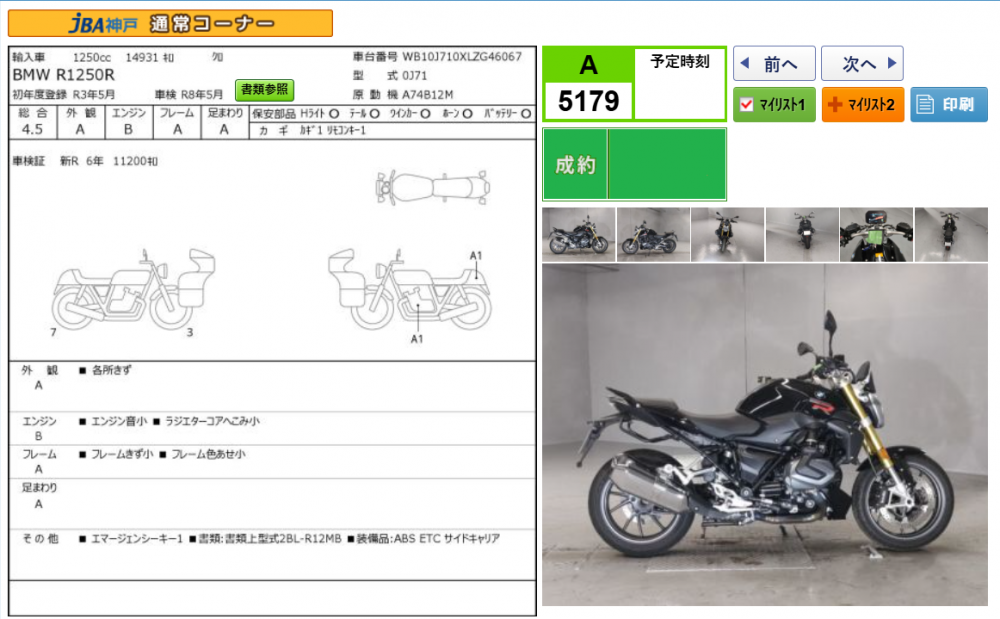This screenshot has height=619, width=1000.
Task: Open the second thumbnail, bike right side
Action: click(653, 235)
